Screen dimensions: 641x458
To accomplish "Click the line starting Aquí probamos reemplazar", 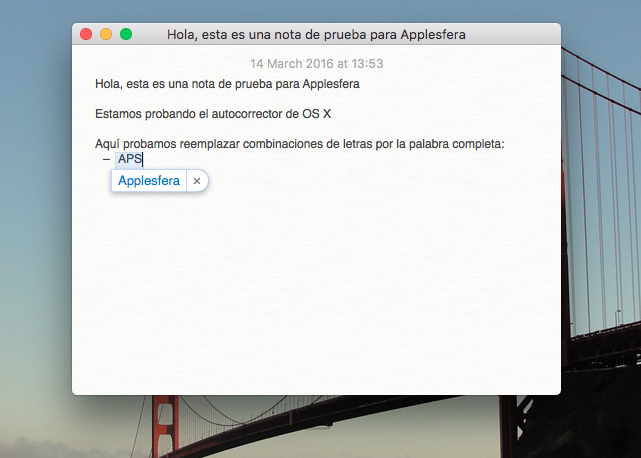I will [300, 144].
